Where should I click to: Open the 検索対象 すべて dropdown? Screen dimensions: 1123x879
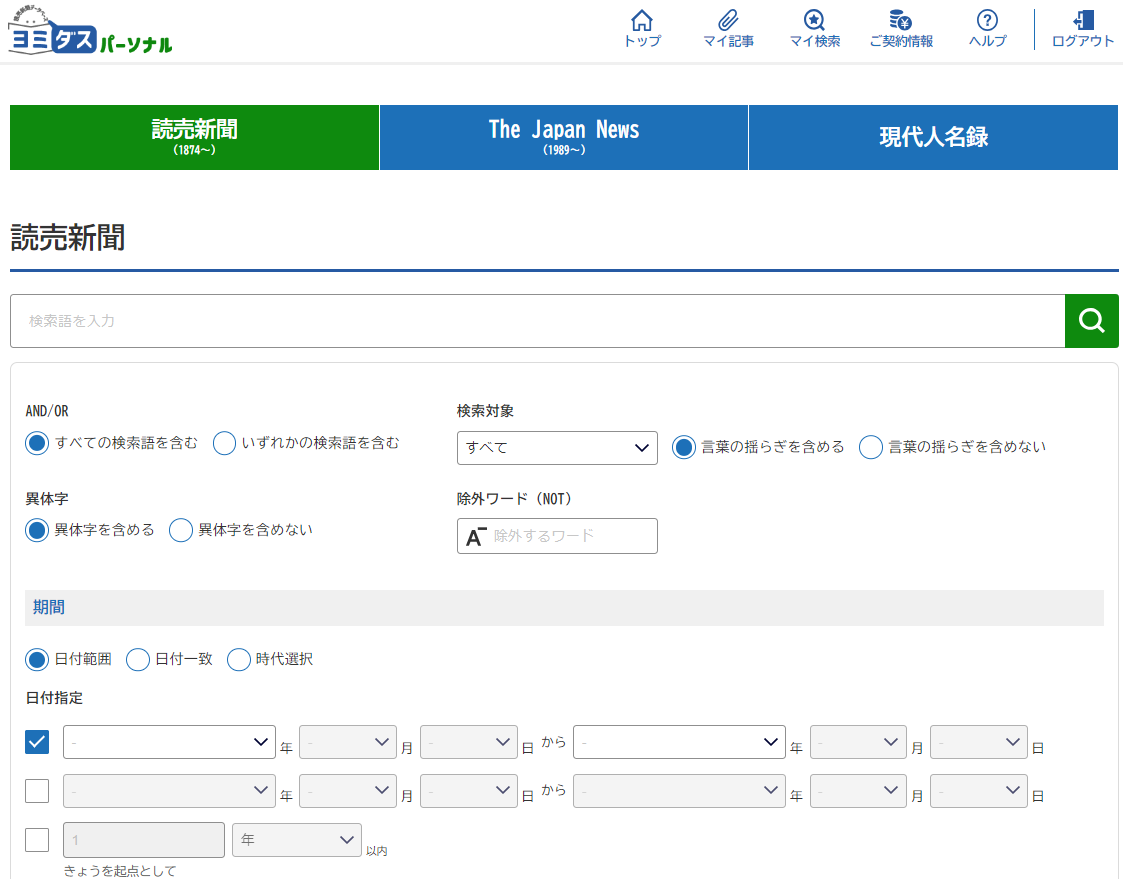557,448
